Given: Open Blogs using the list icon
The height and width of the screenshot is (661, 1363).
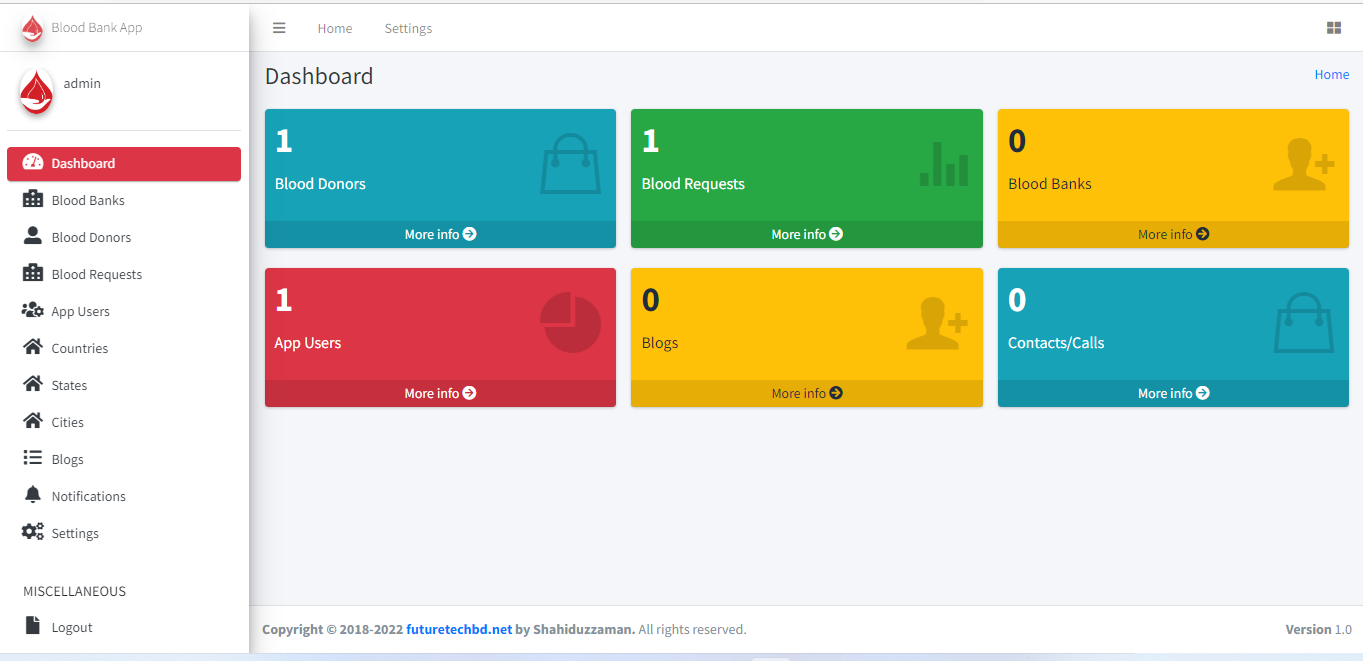Looking at the screenshot, I should point(33,458).
